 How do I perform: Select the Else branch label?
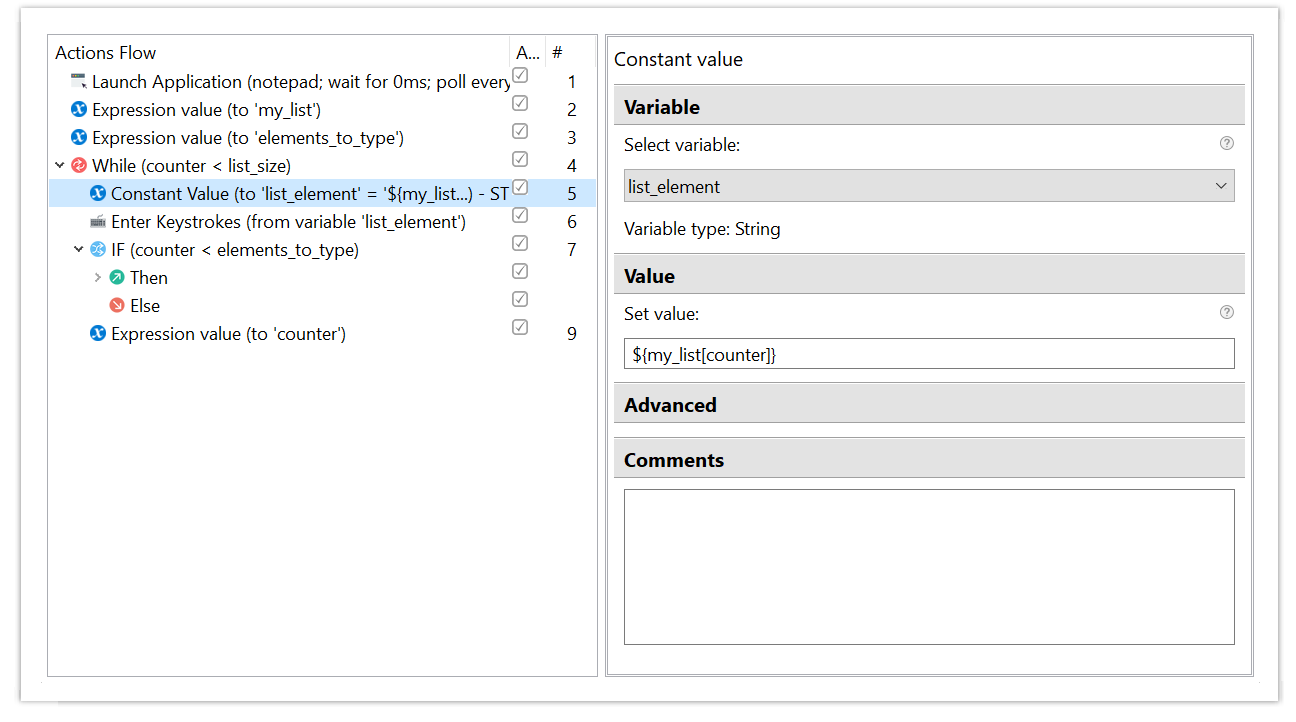click(x=145, y=305)
